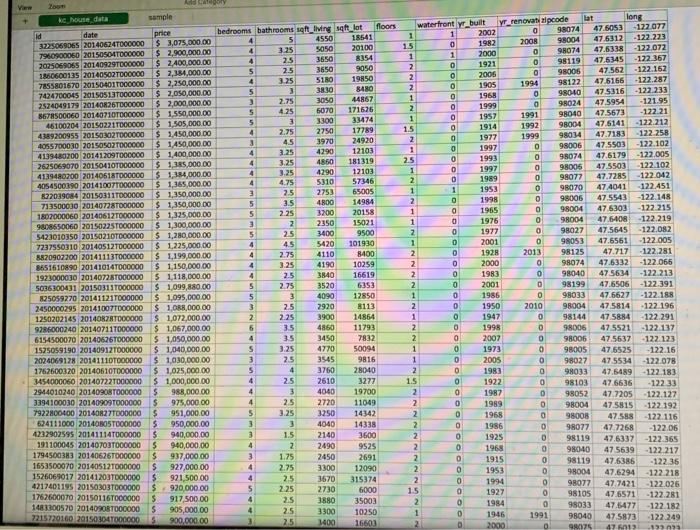Click the lat cell 47.6053
The height and width of the screenshot is (530, 700).
coord(604,28)
